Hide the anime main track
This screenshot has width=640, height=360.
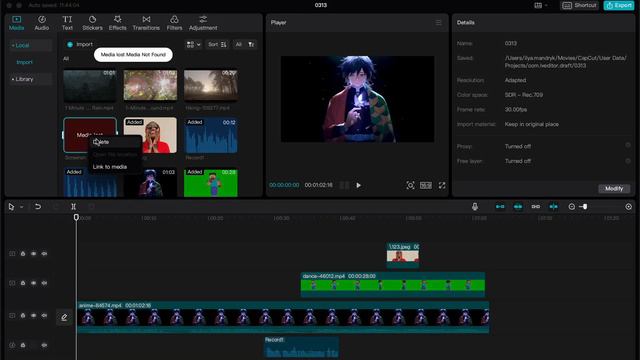33,316
